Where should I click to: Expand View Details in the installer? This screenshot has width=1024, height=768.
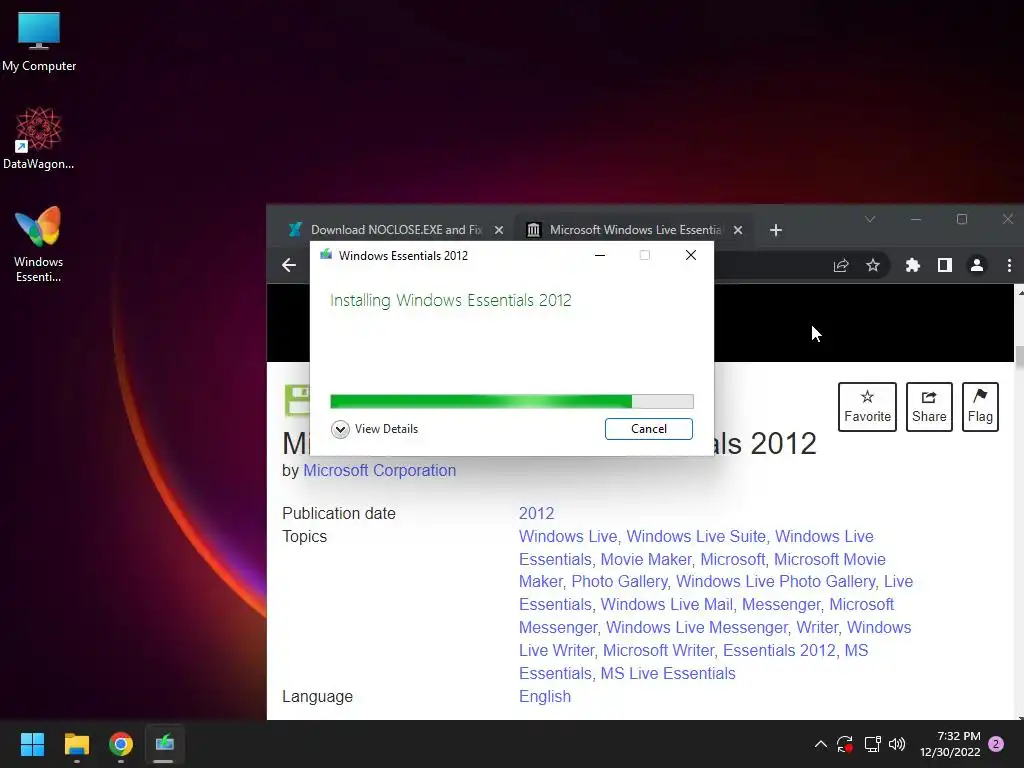(x=375, y=429)
